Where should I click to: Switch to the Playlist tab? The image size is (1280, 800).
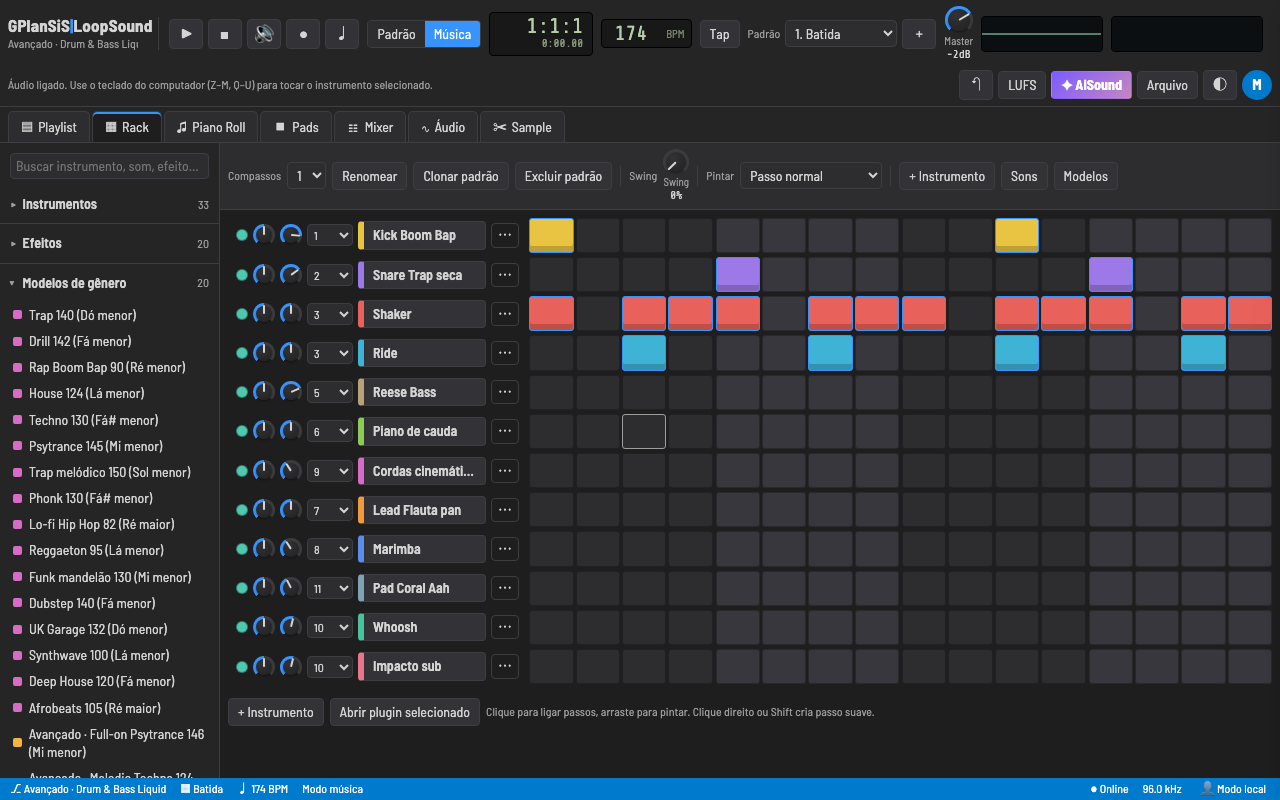coord(49,127)
